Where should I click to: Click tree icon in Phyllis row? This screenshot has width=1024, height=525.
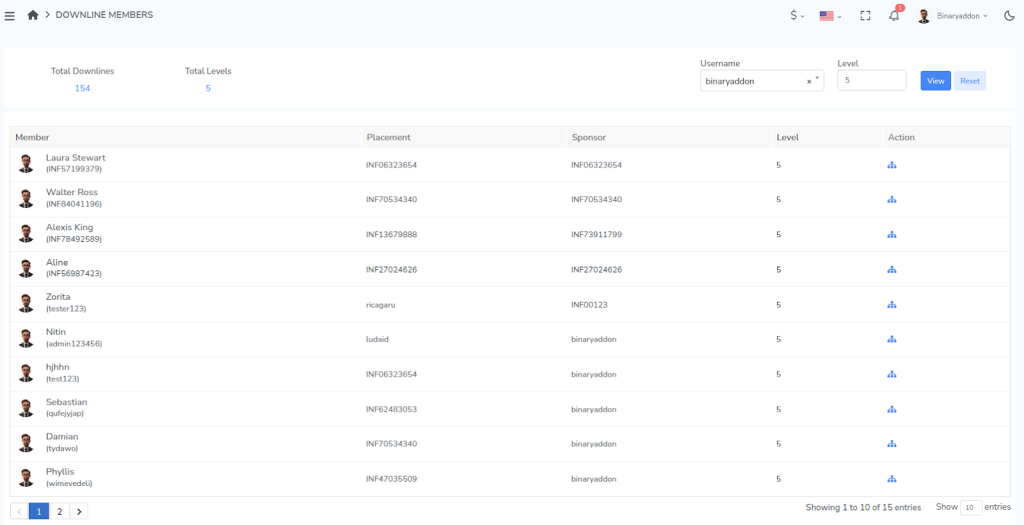click(x=891, y=479)
